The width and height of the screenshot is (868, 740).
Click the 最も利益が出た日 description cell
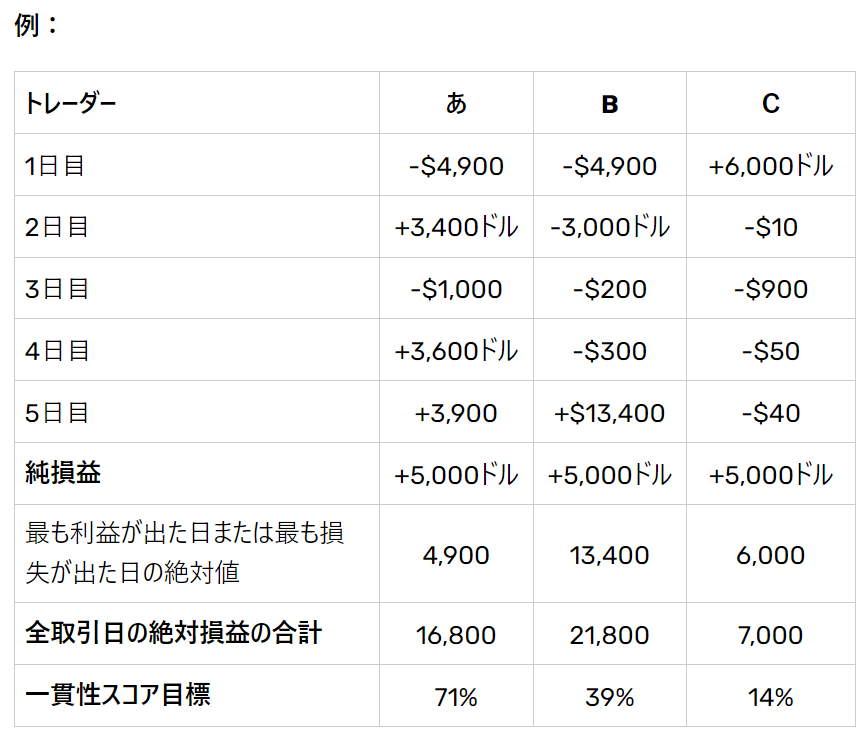coord(185,553)
